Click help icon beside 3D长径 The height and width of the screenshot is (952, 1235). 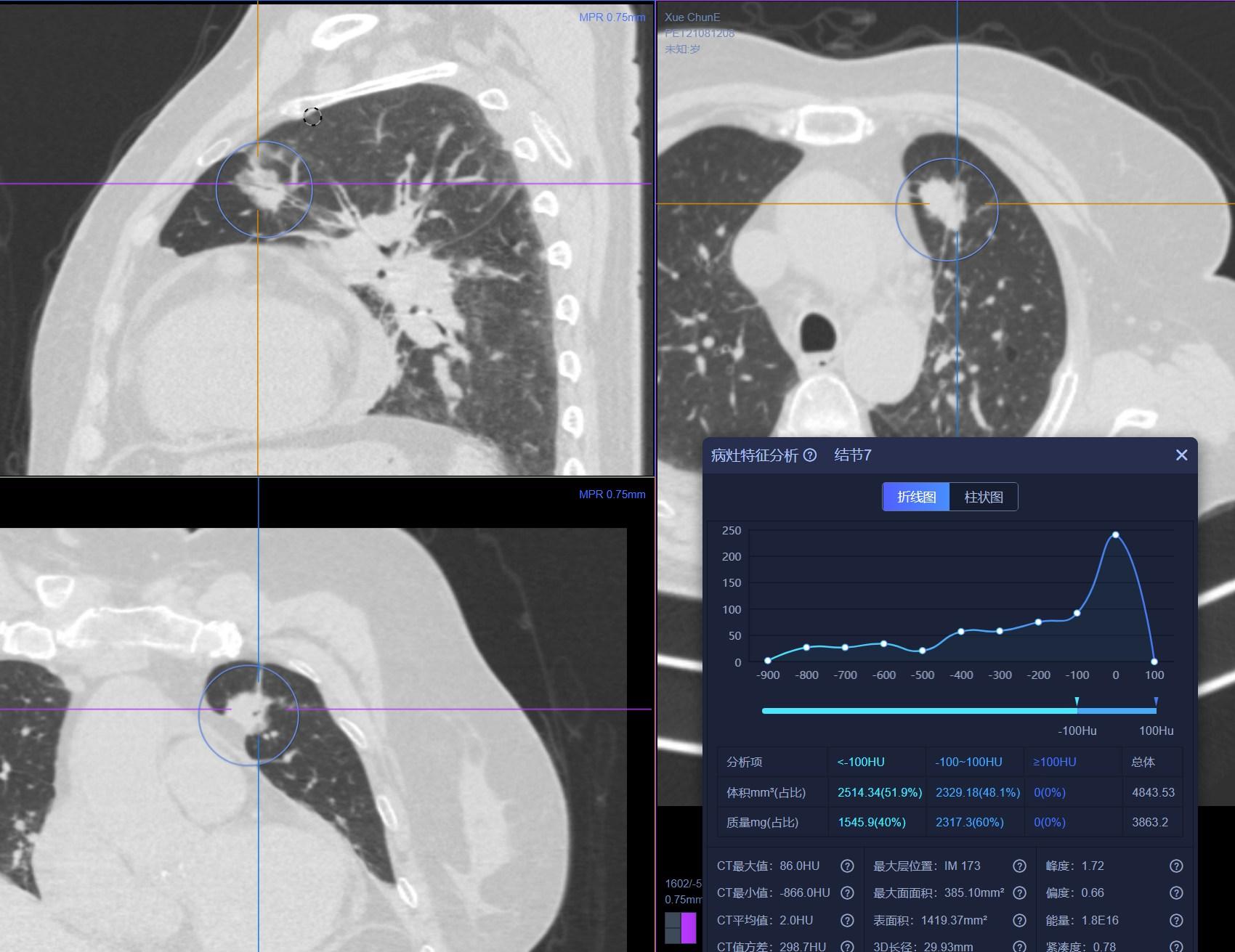[x=1019, y=947]
